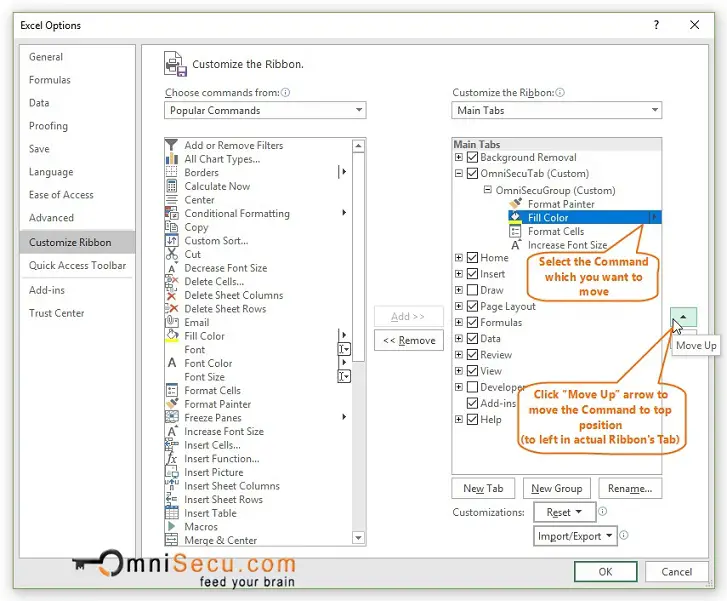
Task: Click the Remove button
Action: [x=408, y=340]
